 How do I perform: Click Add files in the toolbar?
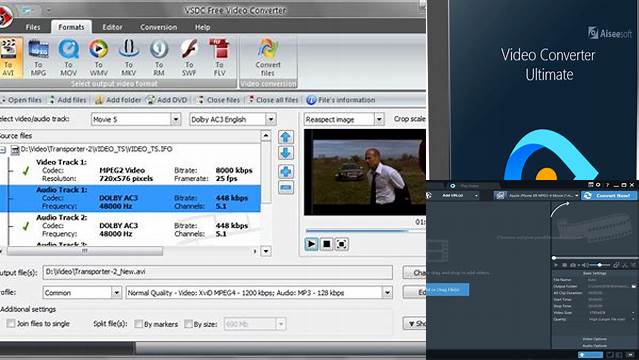pos(68,100)
